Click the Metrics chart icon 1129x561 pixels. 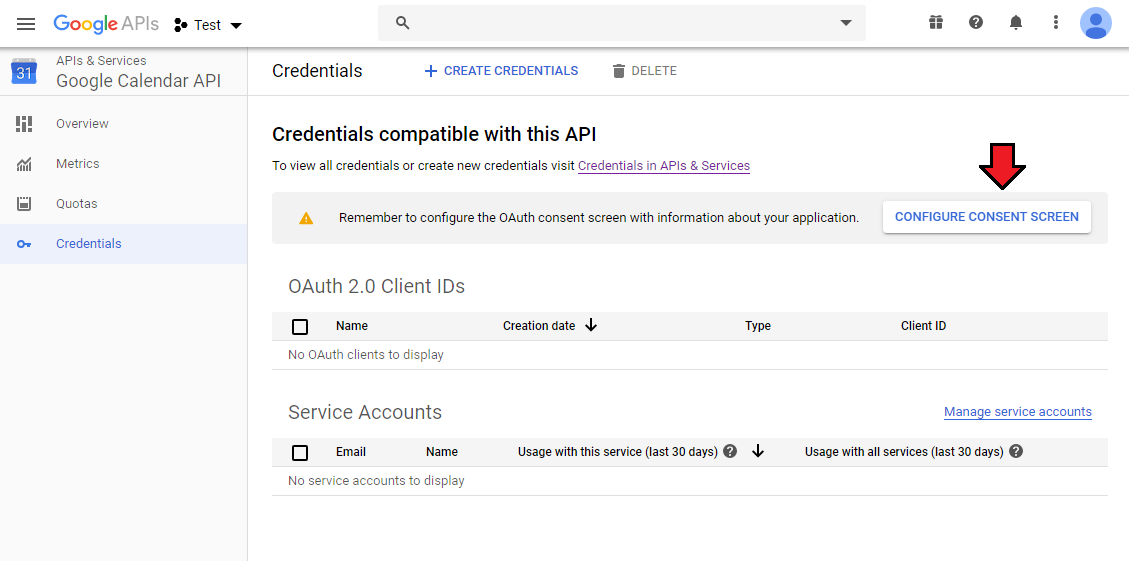pos(24,164)
